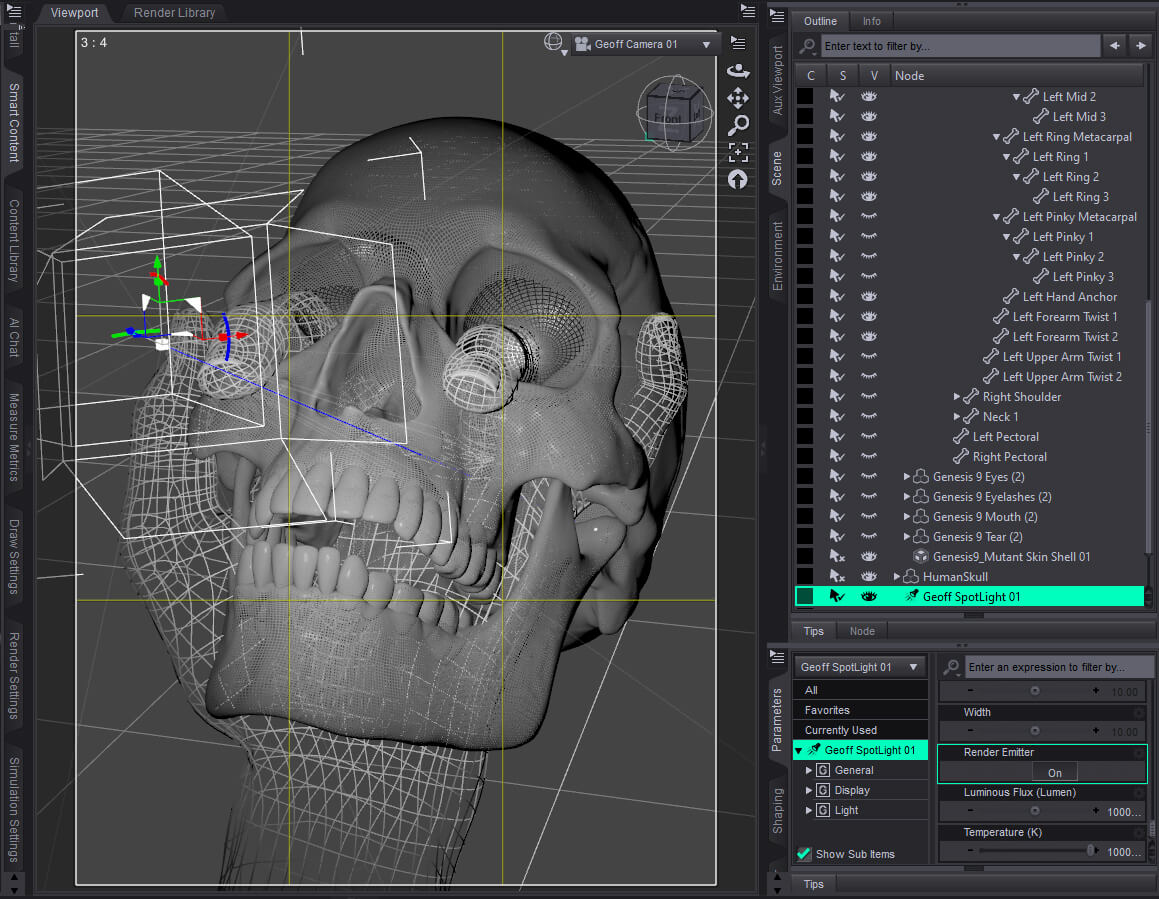
Task: Expand the Right Shoulder bone
Action: pos(956,396)
